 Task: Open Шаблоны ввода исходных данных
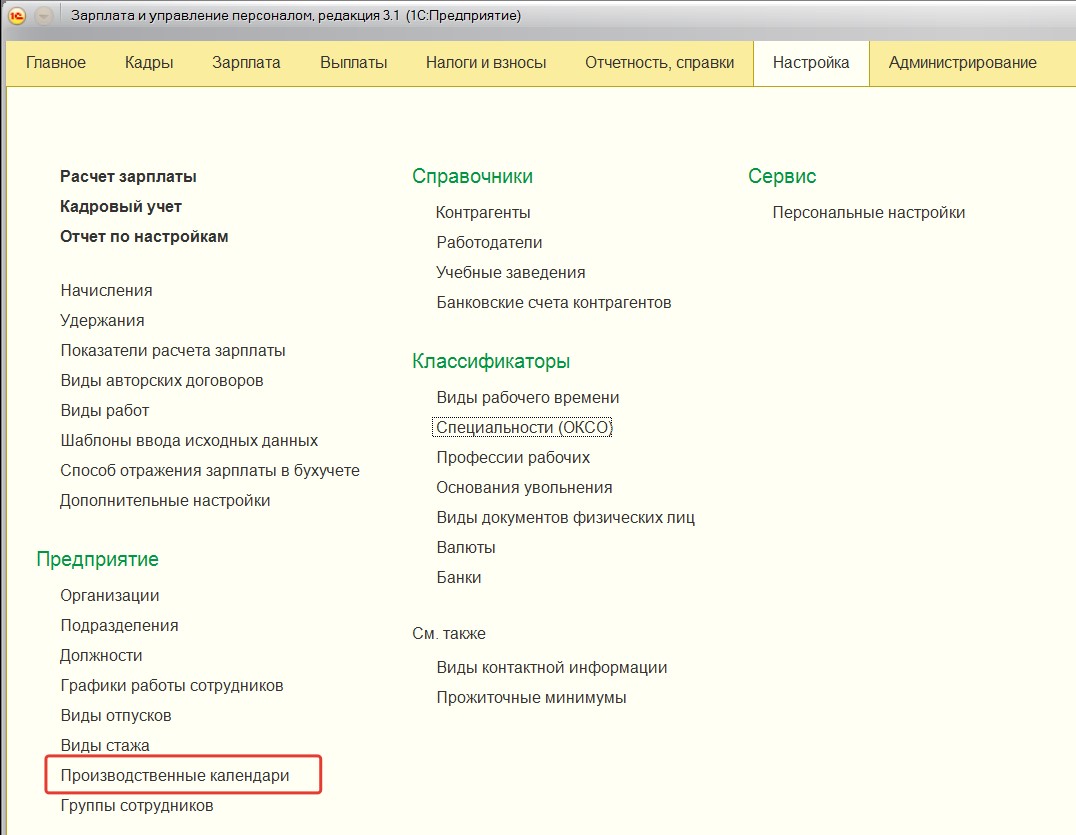[x=189, y=440]
